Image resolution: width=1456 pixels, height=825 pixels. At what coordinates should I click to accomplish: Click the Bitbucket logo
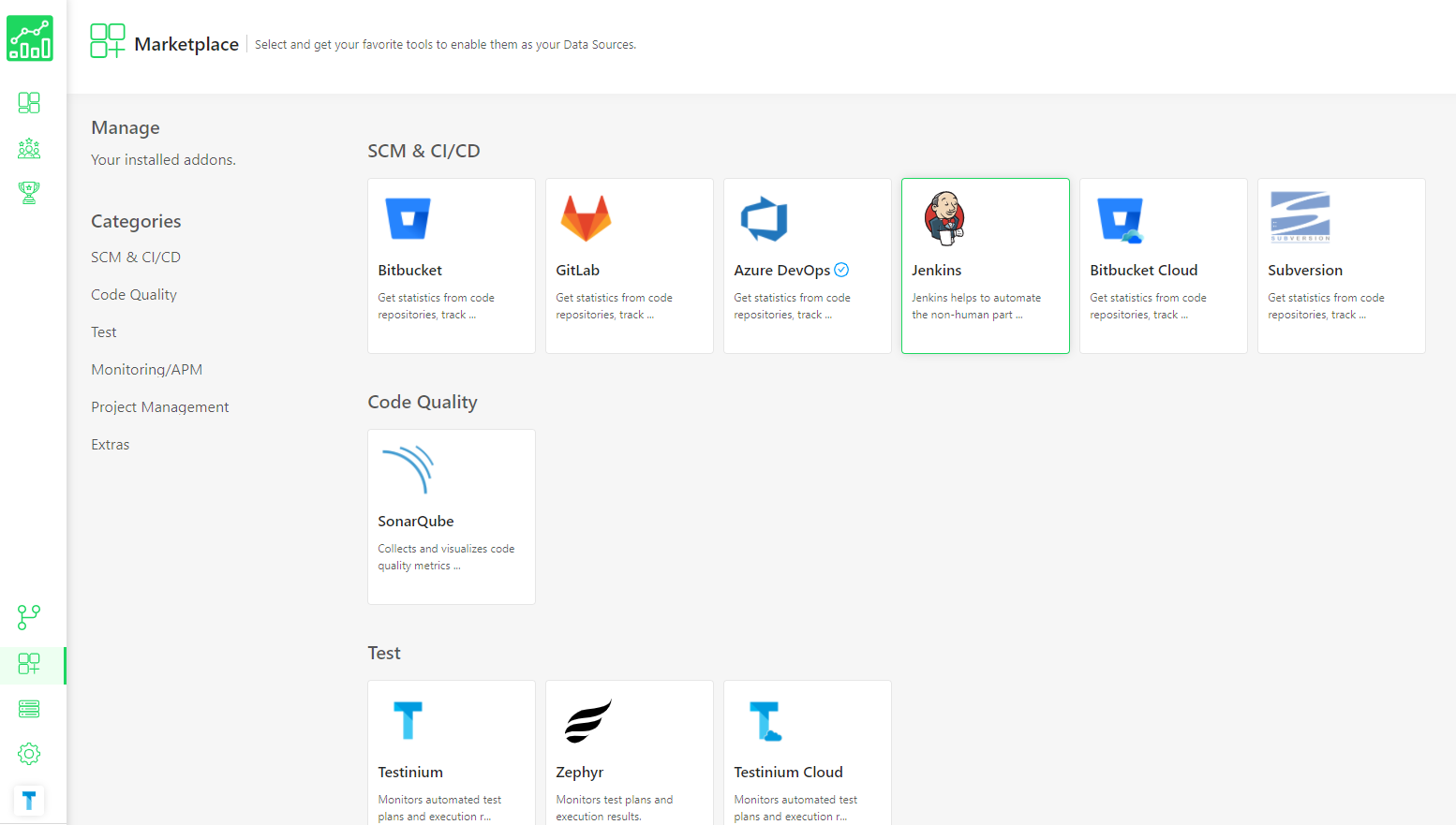tap(409, 218)
